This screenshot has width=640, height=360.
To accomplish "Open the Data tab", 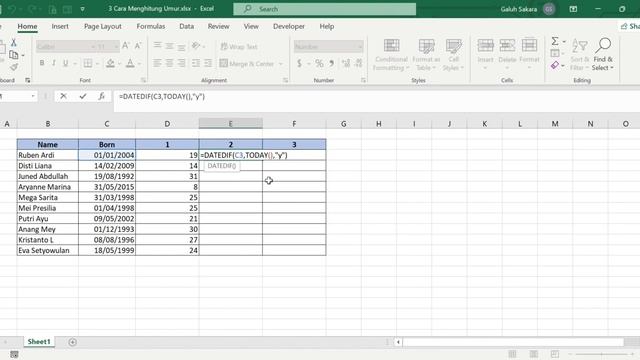I will coord(187,27).
